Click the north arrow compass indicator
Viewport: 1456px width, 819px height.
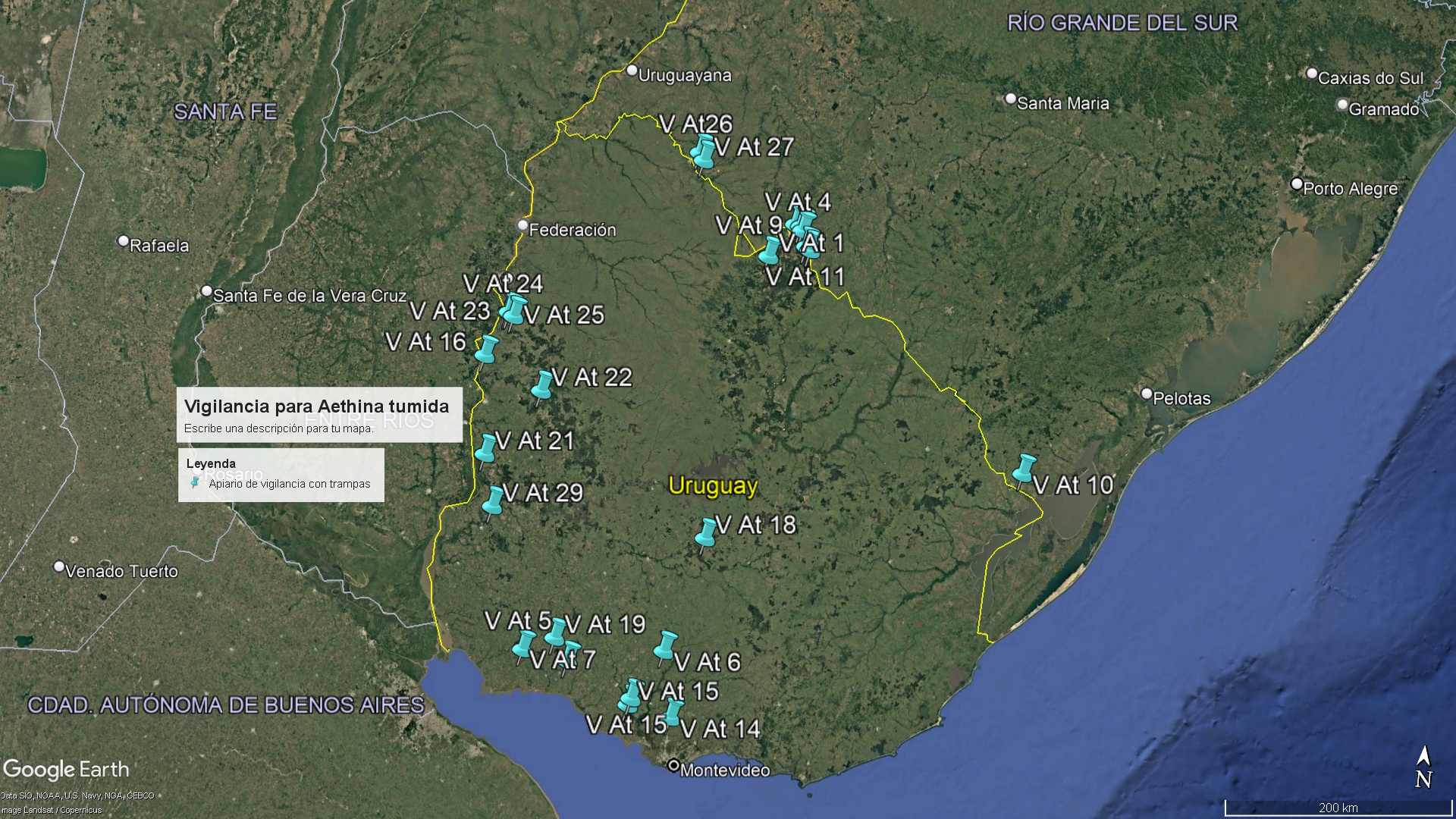click(1423, 767)
